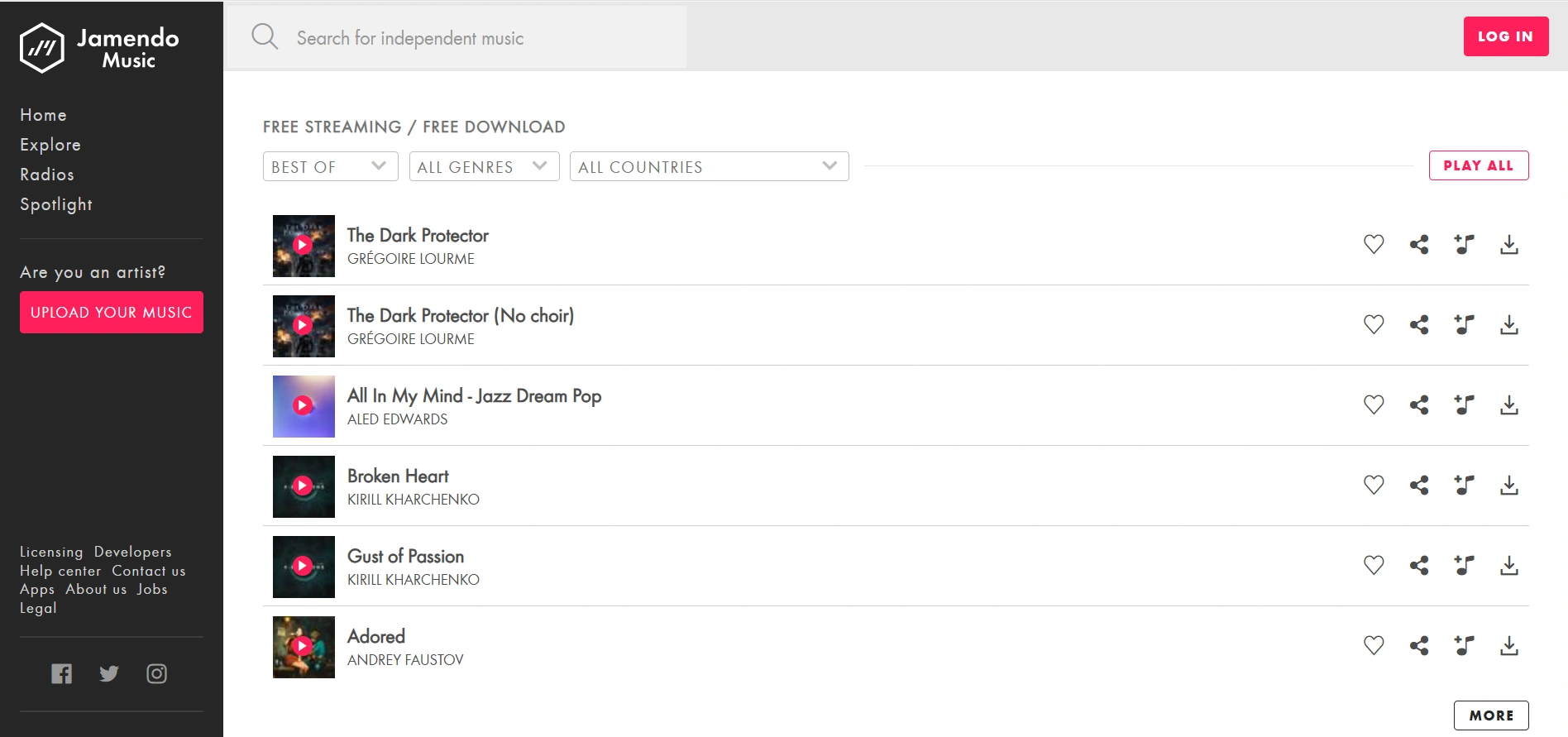Open the Gust of Passion track title
The image size is (1568, 737).
[405, 556]
